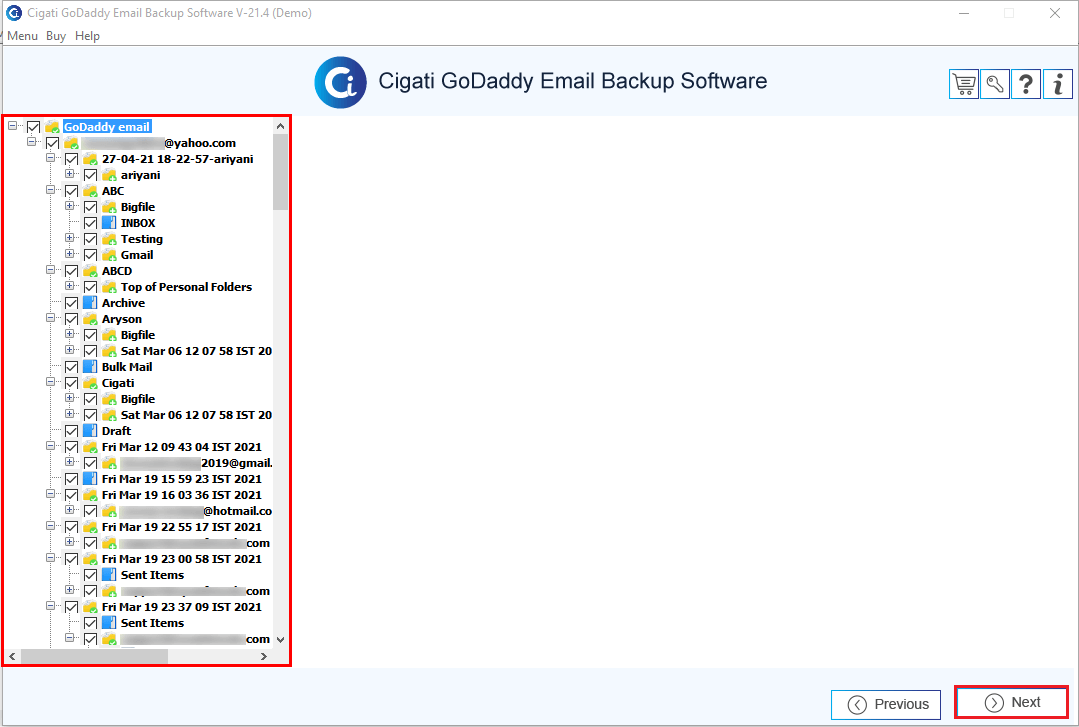Click the Gmail folder icon

point(109,255)
